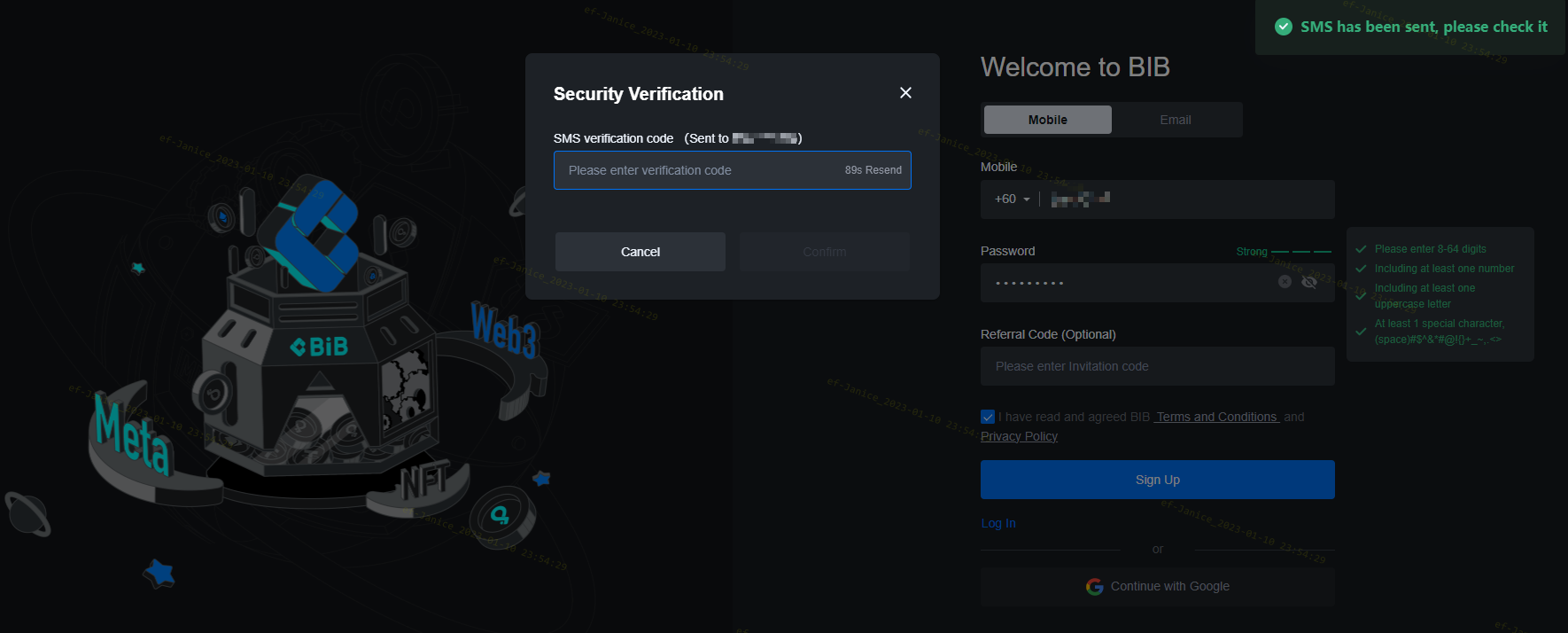Viewport: 1568px width, 633px height.
Task: Click the 'At least 1 special character' requirement
Action: pyautogui.click(x=1440, y=332)
